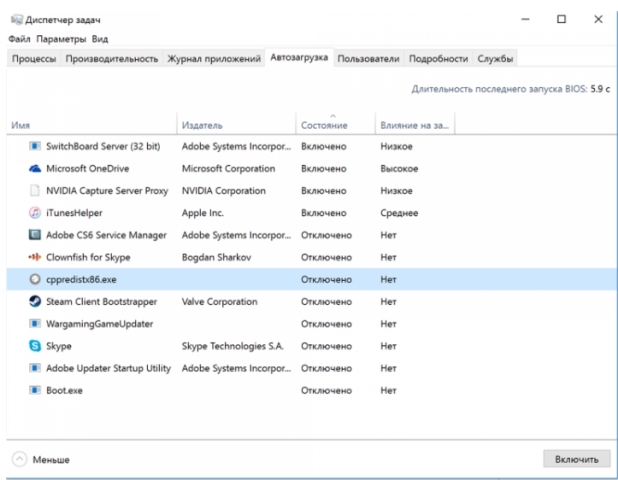Viewport: 618px width, 480px height.
Task: Click the Microsoft OneDrive cloud icon
Action: (x=35, y=169)
